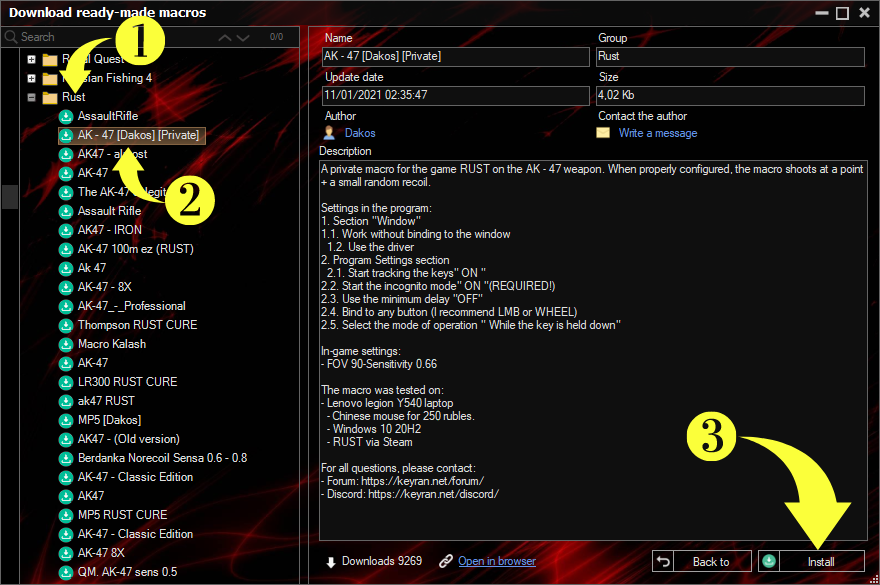This screenshot has height=585, width=880.
Task: Click the downloads arrow icon
Action: point(331,562)
